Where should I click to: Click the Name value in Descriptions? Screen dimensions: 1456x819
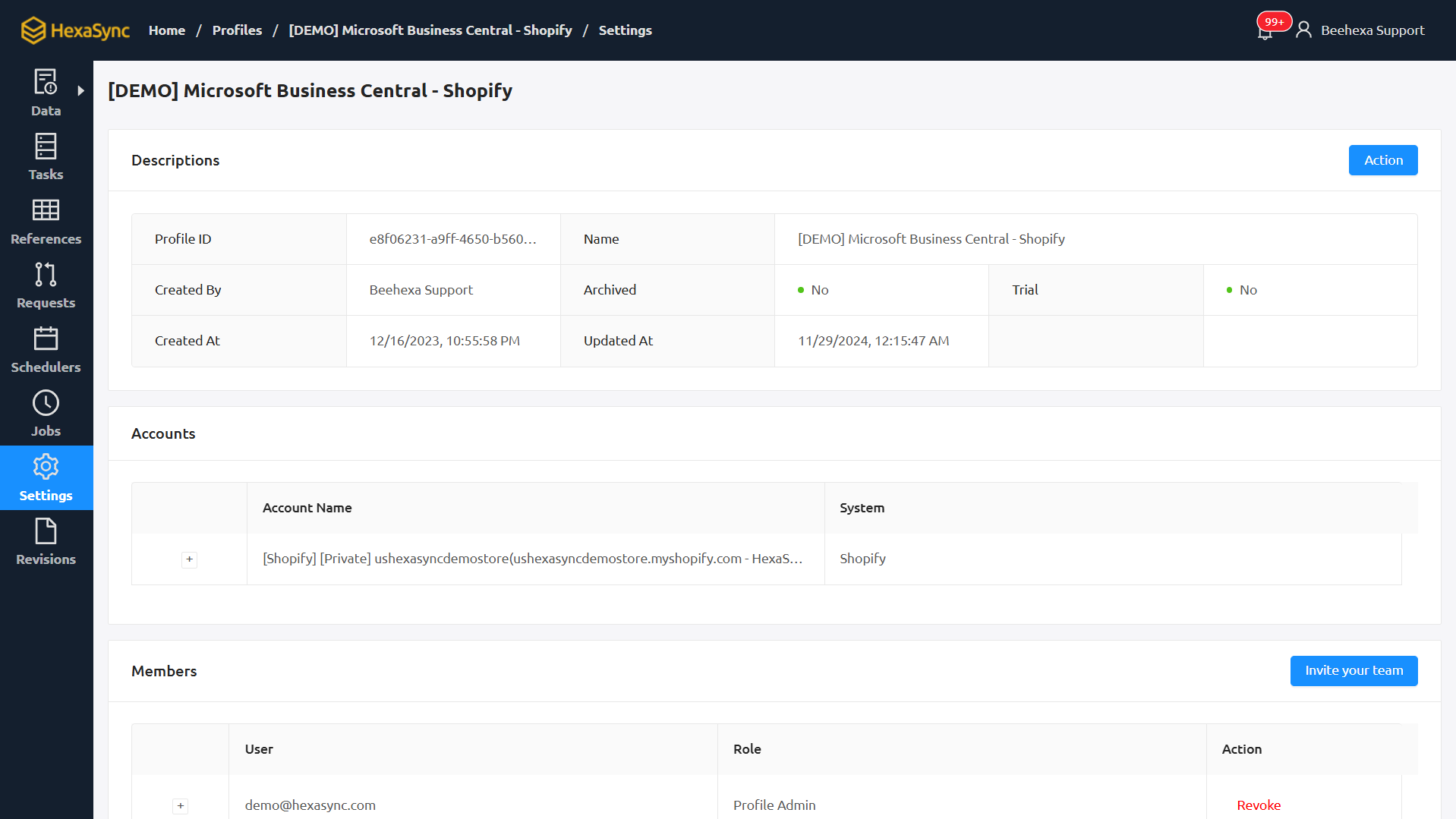[931, 239]
